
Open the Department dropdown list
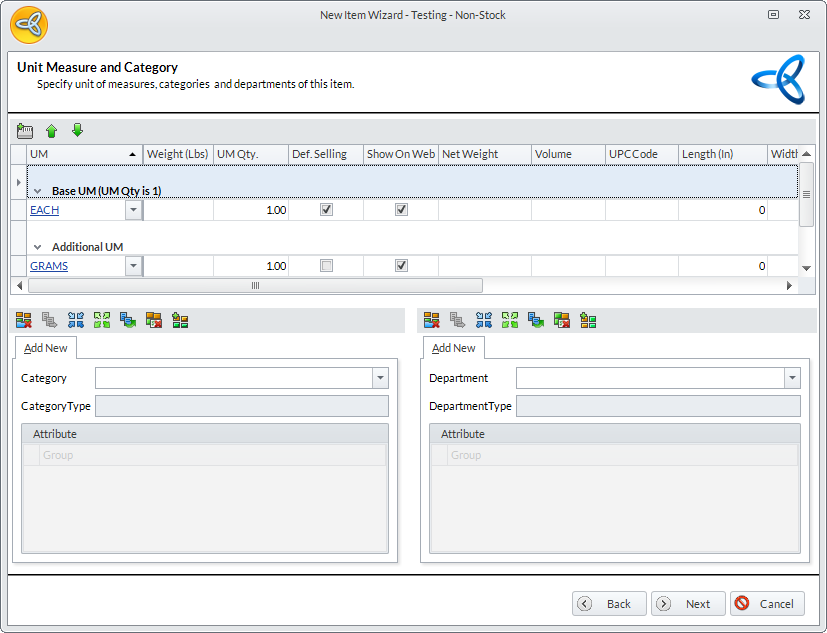[792, 378]
